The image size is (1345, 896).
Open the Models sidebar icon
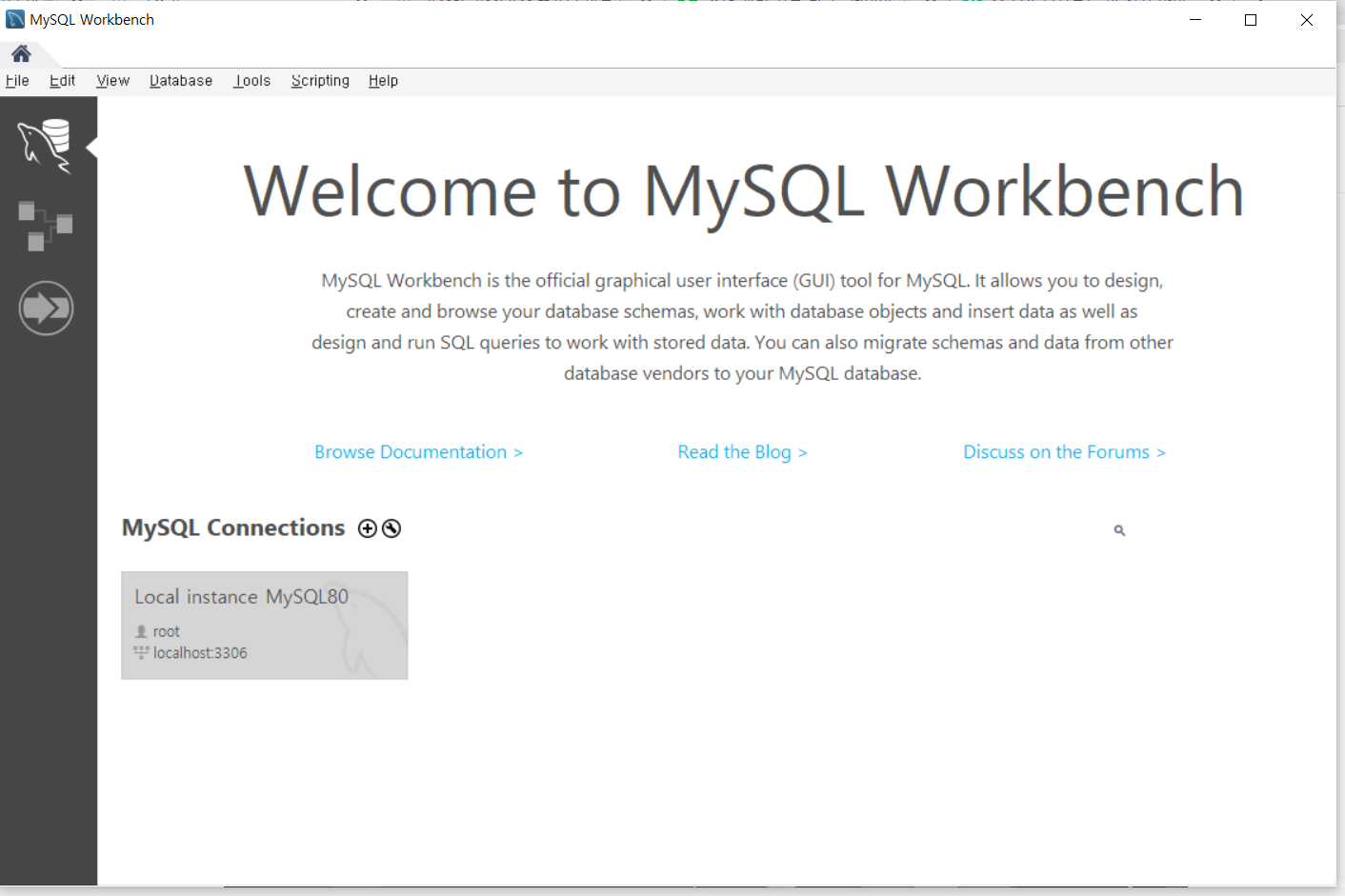[x=45, y=226]
